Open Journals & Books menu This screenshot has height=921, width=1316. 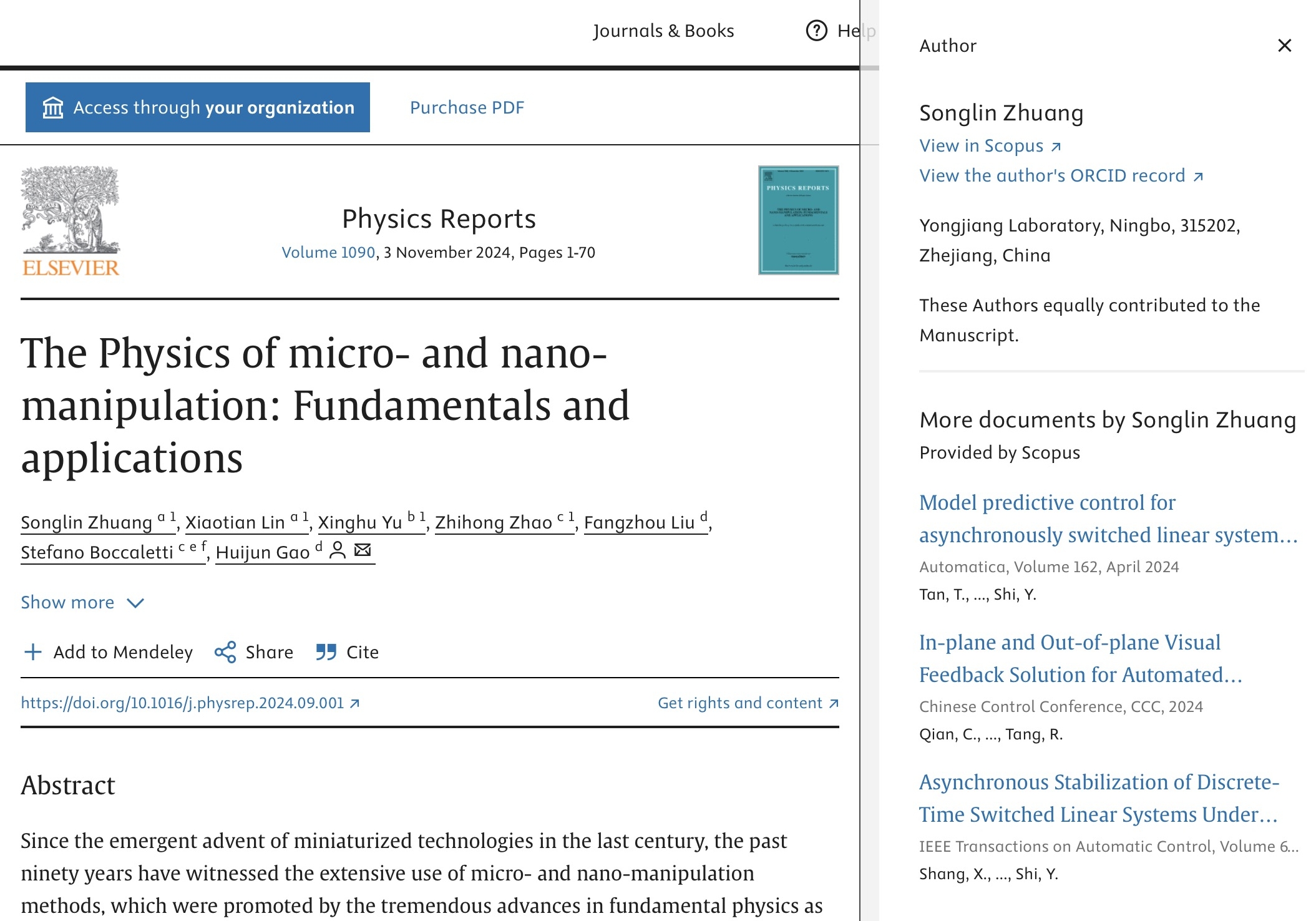tap(663, 31)
